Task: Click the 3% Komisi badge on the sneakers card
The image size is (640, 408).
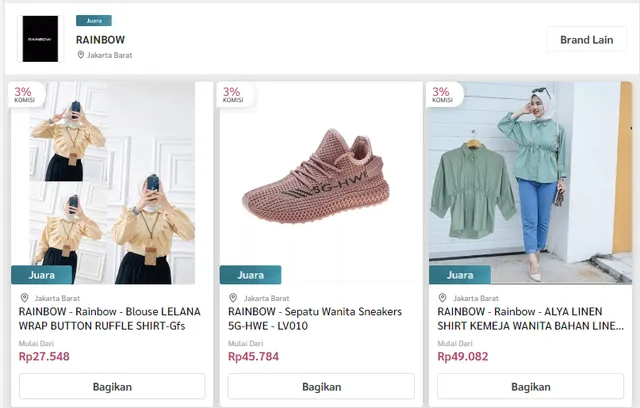Action: (233, 94)
